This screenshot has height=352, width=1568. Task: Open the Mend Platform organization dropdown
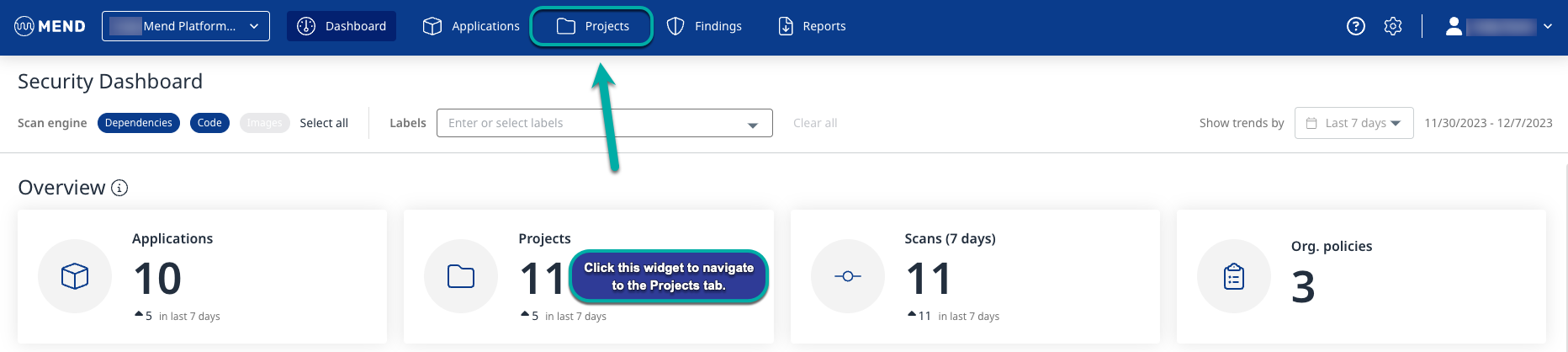tap(186, 26)
